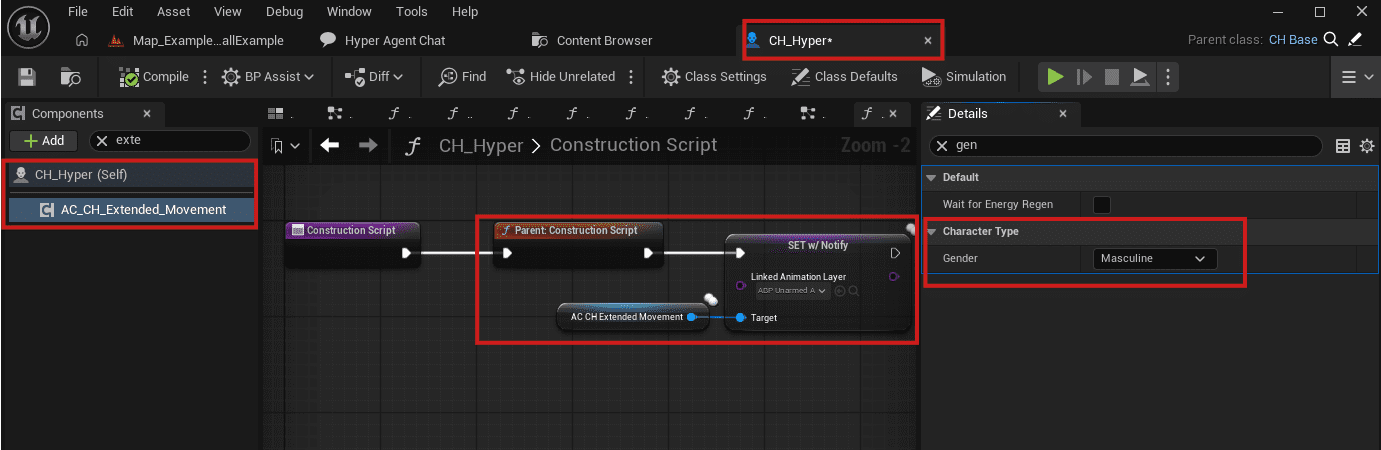Close the Details panel tab
The height and width of the screenshot is (450, 1381).
point(1063,114)
